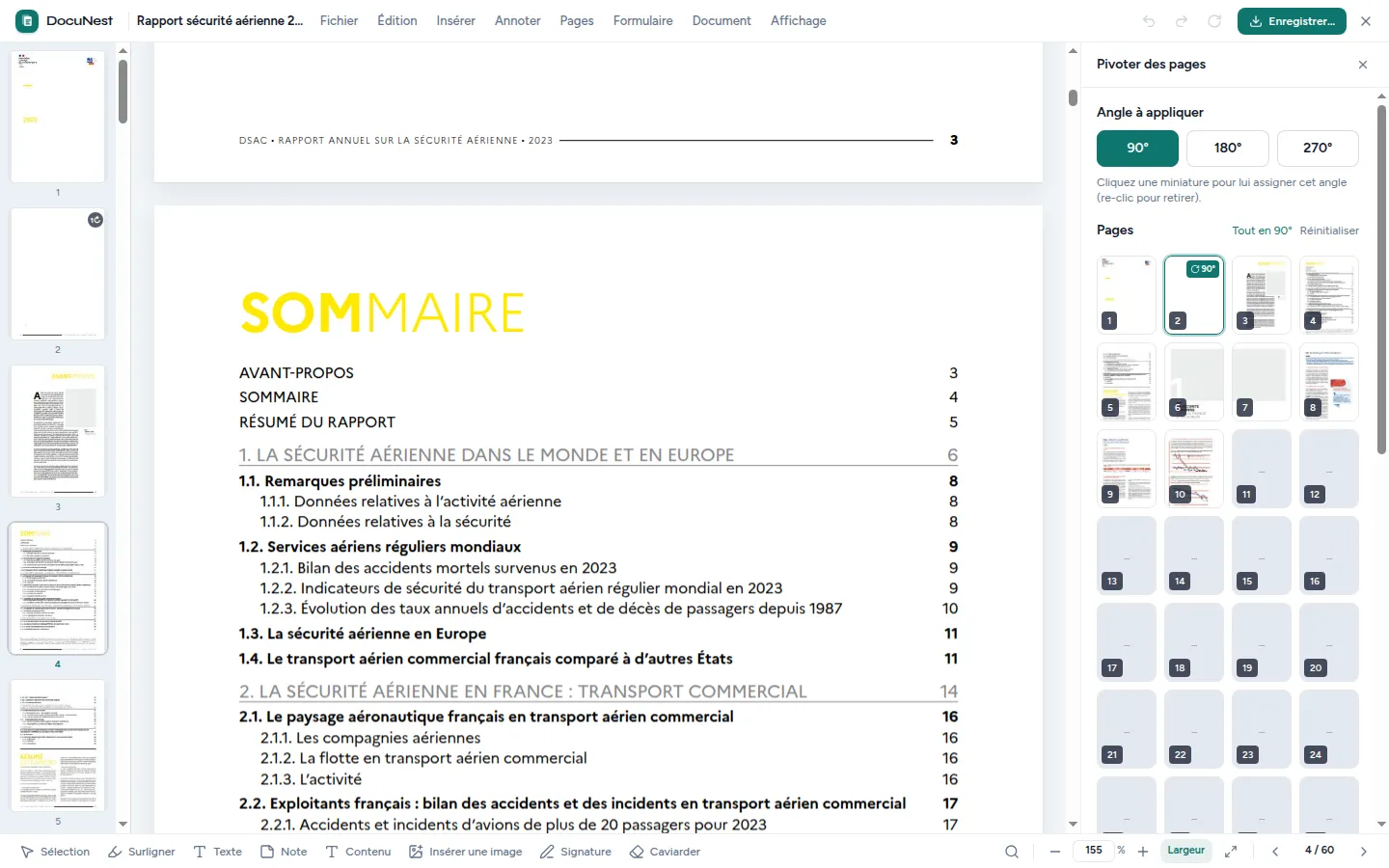Open the Fichier menu
Viewport: 1389px width, 868px height.
339,21
